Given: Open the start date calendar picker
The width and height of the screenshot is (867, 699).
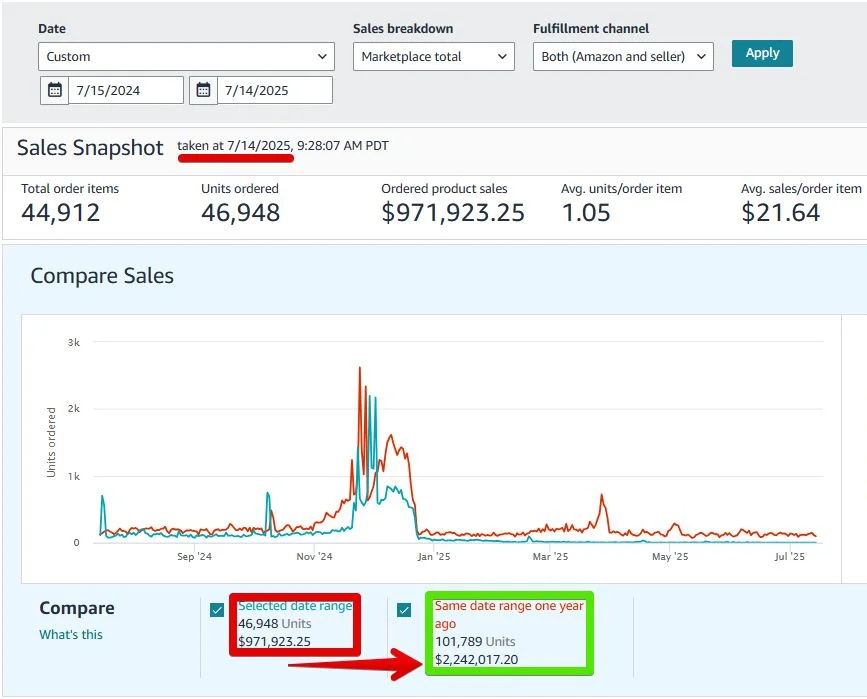Looking at the screenshot, I should (54, 89).
